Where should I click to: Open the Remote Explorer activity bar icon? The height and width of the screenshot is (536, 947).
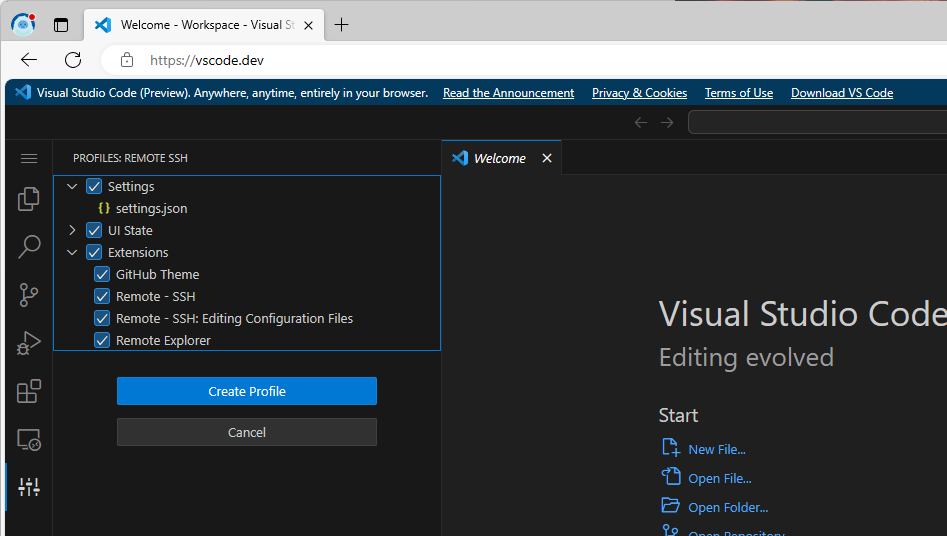(28, 439)
